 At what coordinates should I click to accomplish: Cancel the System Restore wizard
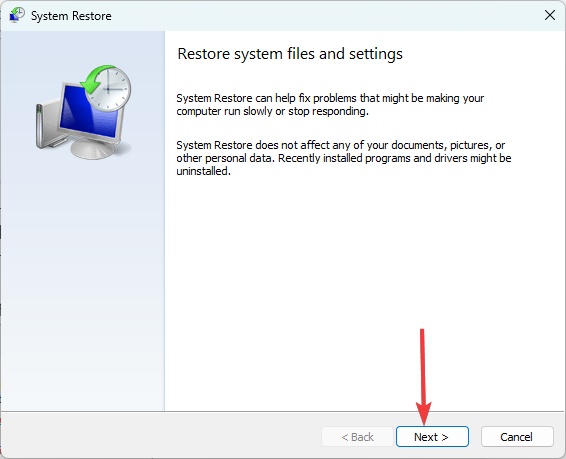tap(517, 437)
